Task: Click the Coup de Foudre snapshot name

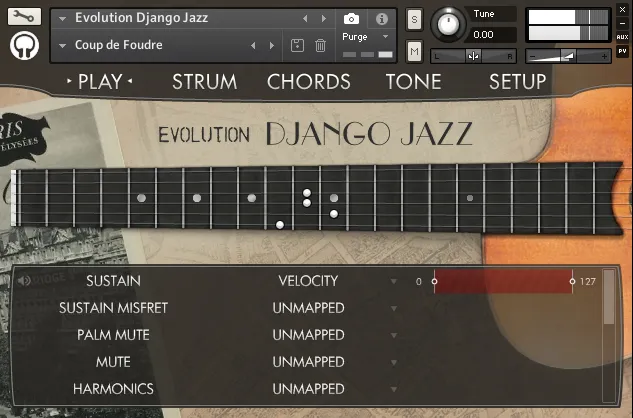Action: [x=119, y=45]
